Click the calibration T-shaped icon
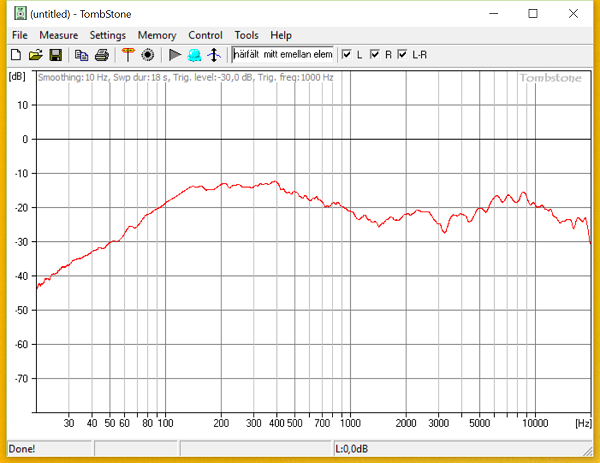Image resolution: width=600 pixels, height=463 pixels. 128,55
